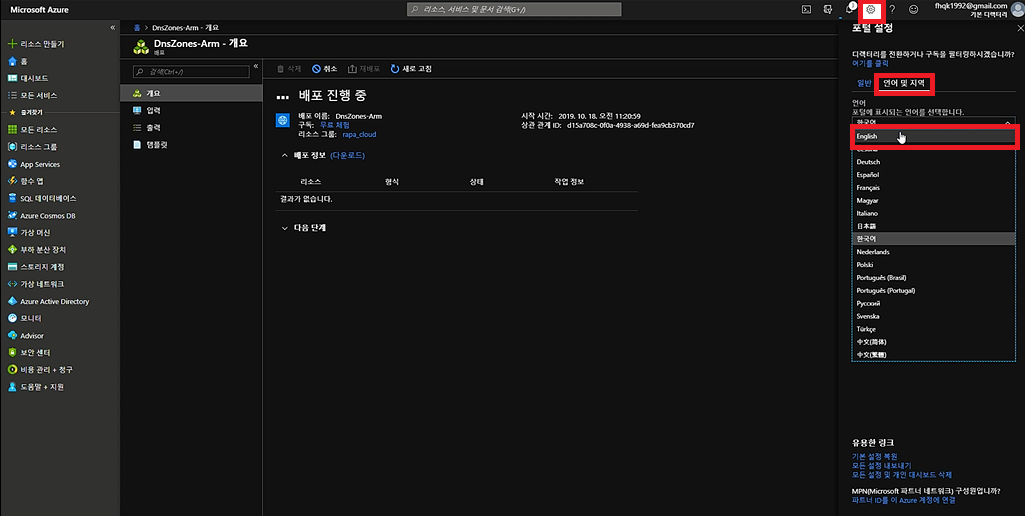Choose Русский in the language list
This screenshot has width=1025, height=516.
[933, 303]
